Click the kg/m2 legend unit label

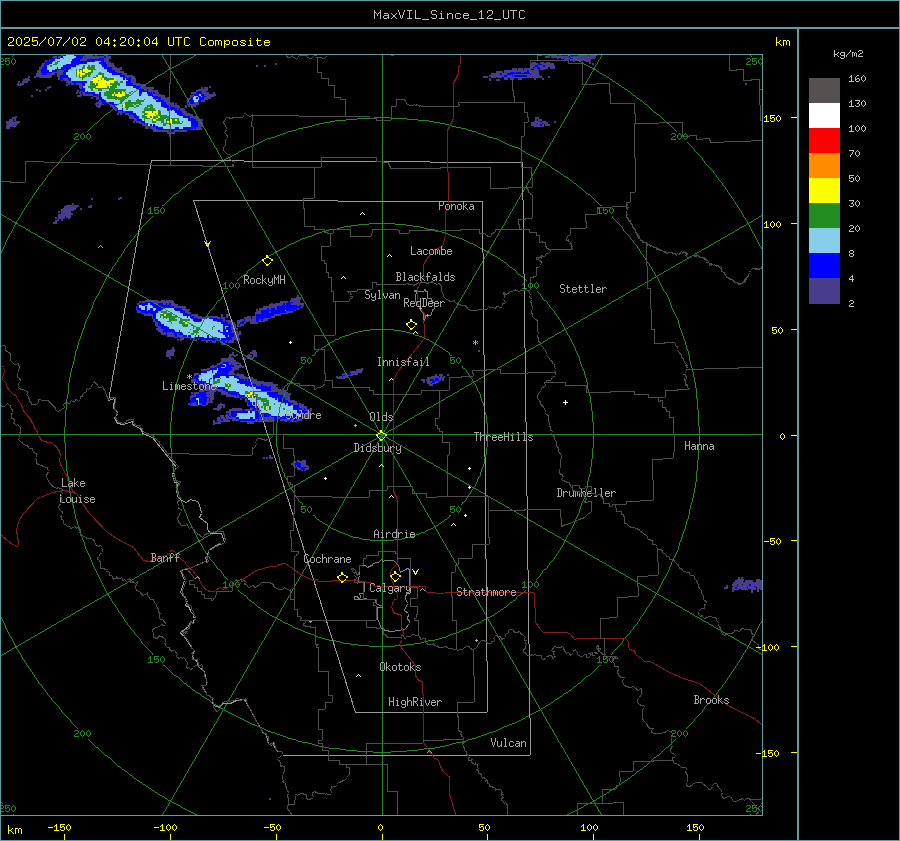tap(848, 53)
